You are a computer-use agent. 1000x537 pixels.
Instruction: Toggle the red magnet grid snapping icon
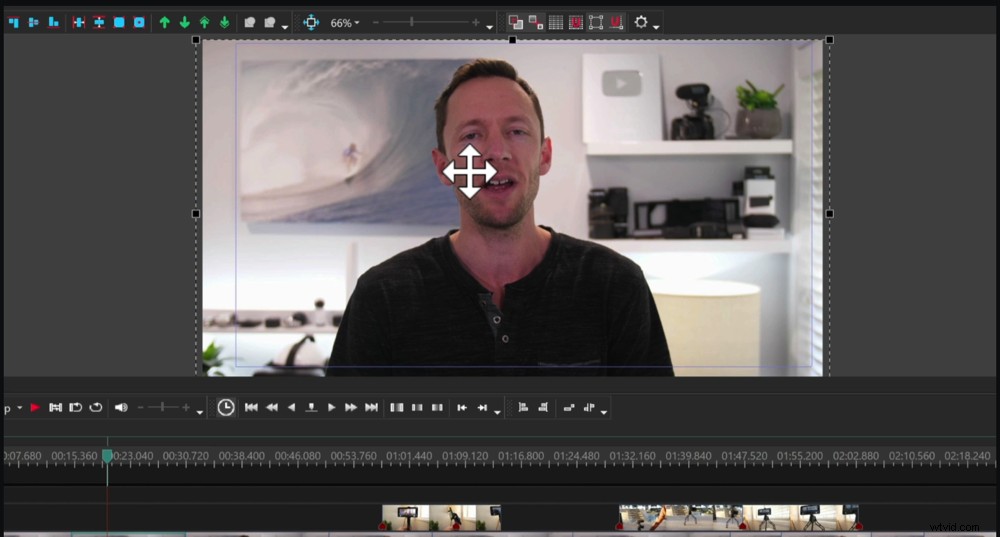click(x=576, y=23)
